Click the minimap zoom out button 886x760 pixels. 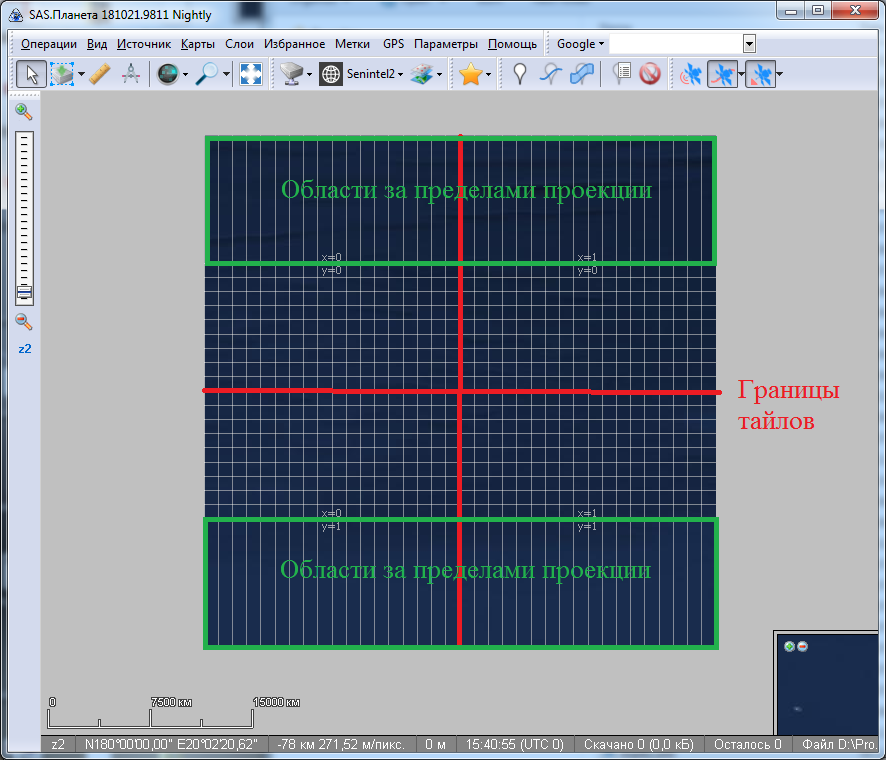click(x=802, y=646)
